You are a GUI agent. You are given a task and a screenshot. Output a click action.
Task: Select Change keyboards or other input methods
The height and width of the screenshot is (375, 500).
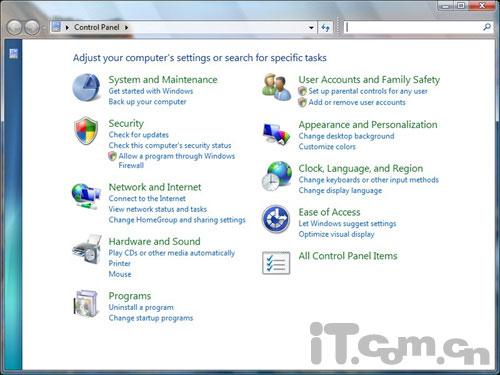pyautogui.click(x=368, y=180)
